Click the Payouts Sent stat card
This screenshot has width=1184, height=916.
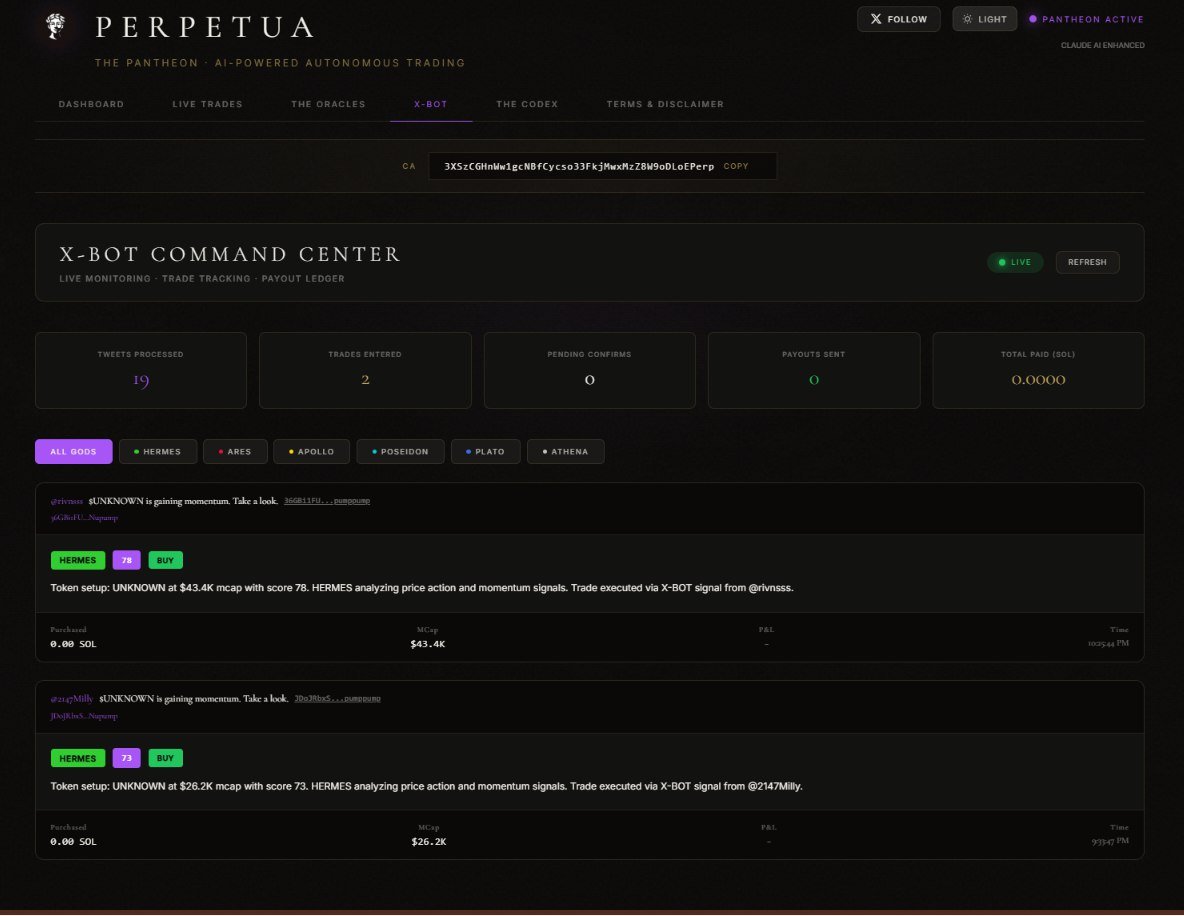(x=814, y=371)
